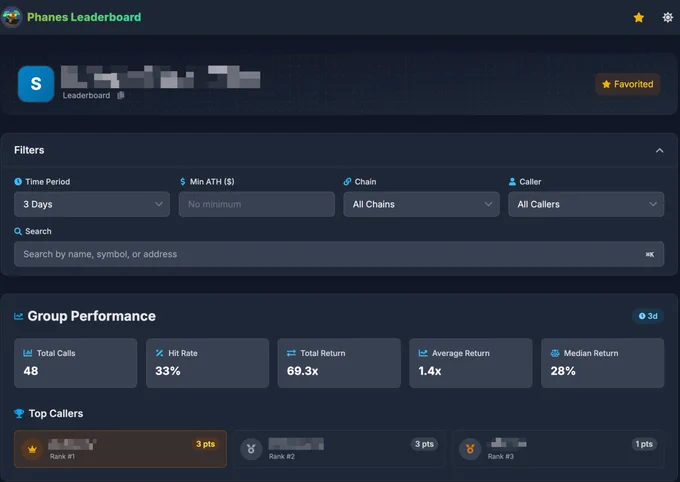Copy leaderboard link with the copy icon
This screenshot has height=482, width=680.
tap(121, 95)
